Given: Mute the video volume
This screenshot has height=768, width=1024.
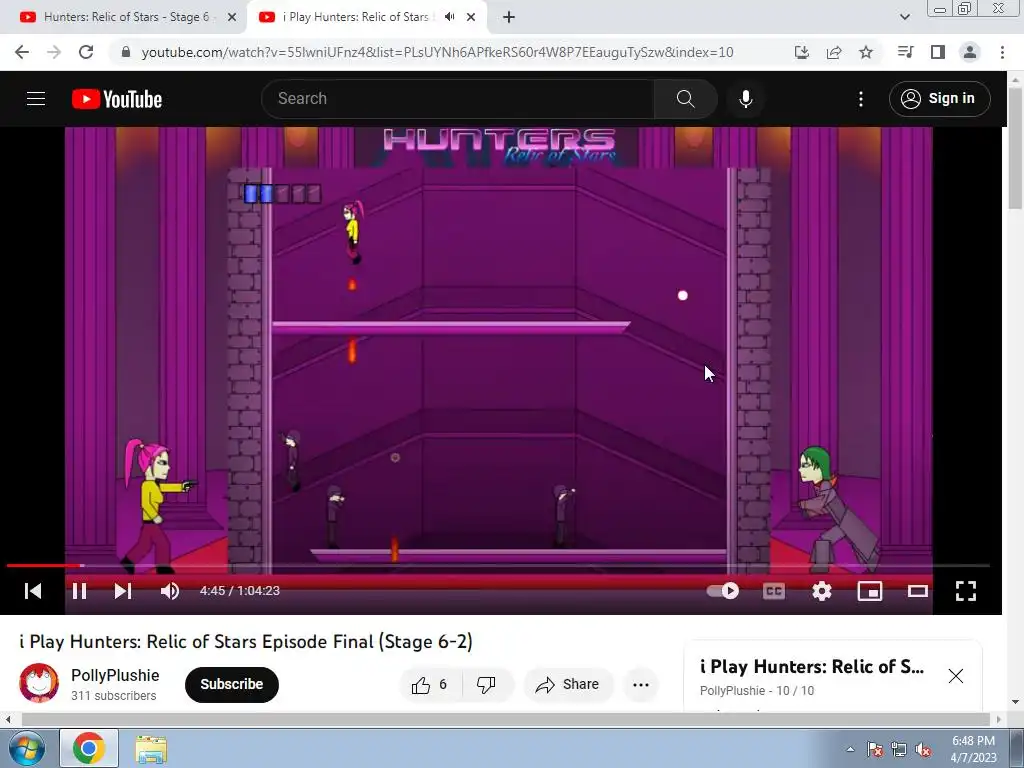Looking at the screenshot, I should [170, 591].
